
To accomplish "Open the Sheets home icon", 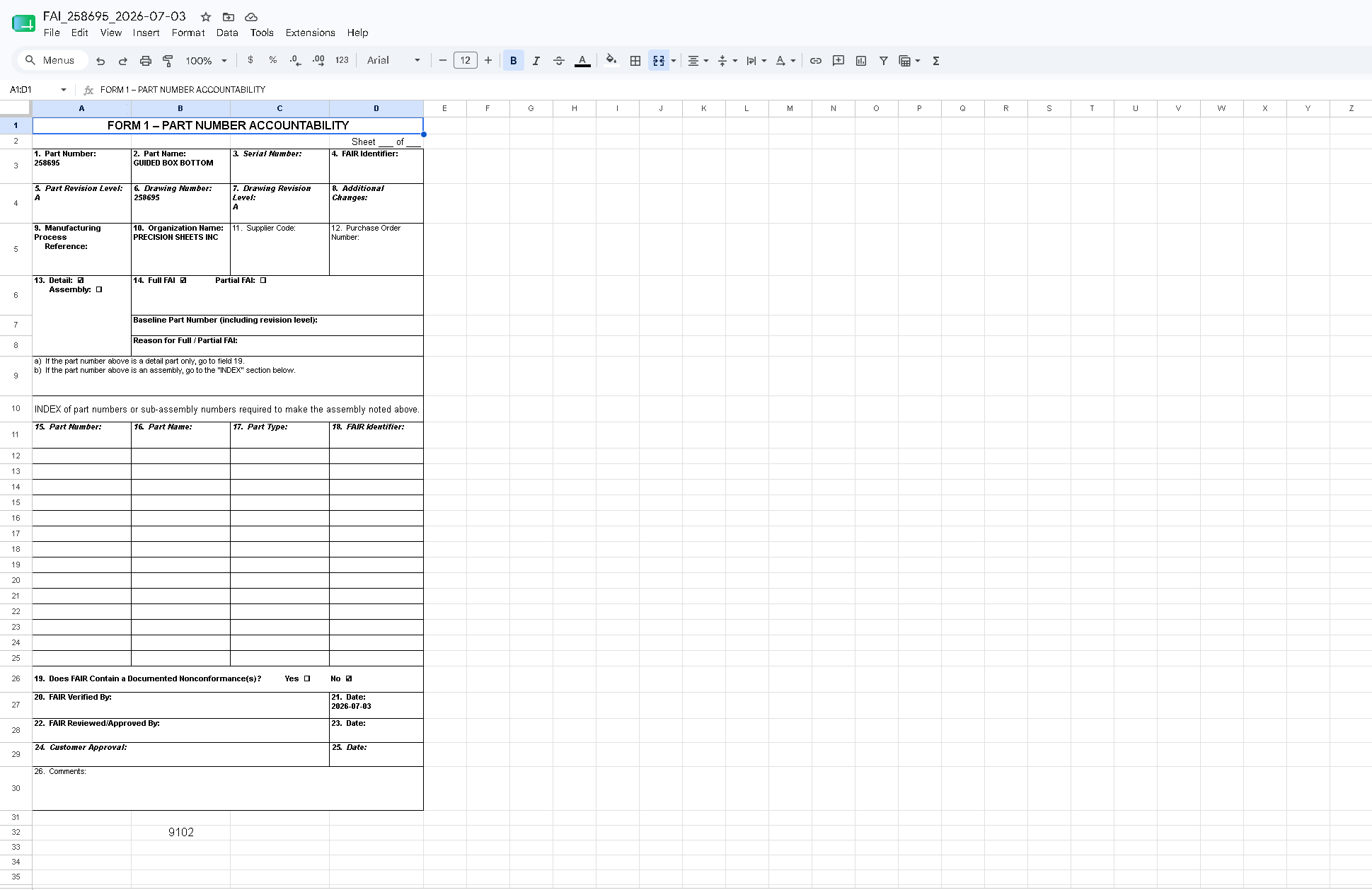I will click(24, 23).
